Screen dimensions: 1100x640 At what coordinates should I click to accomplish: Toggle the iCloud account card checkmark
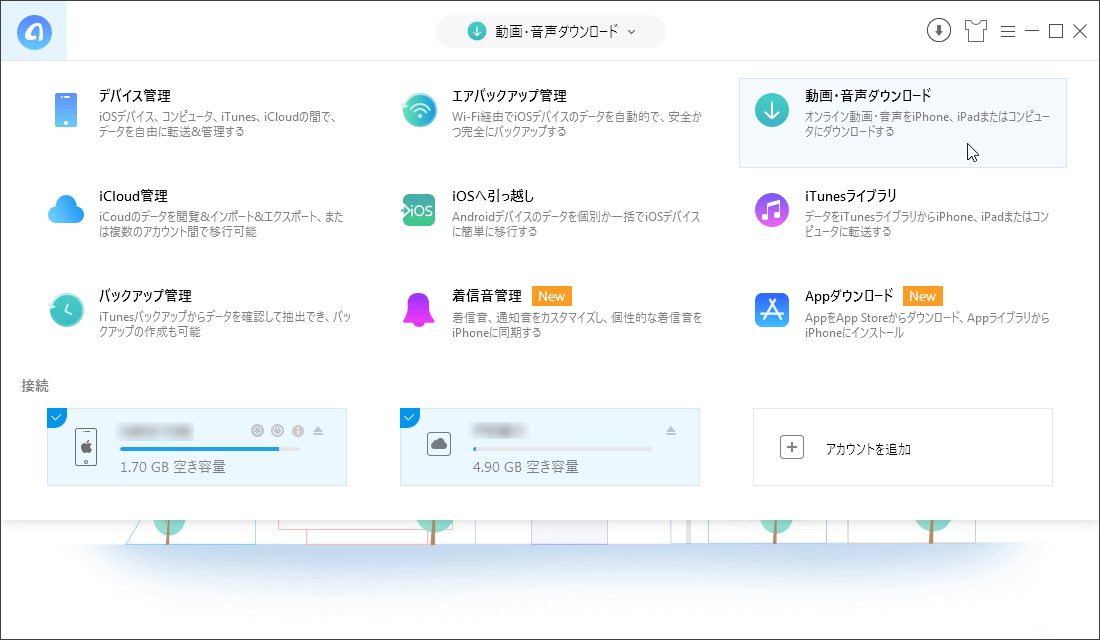[x=409, y=417]
